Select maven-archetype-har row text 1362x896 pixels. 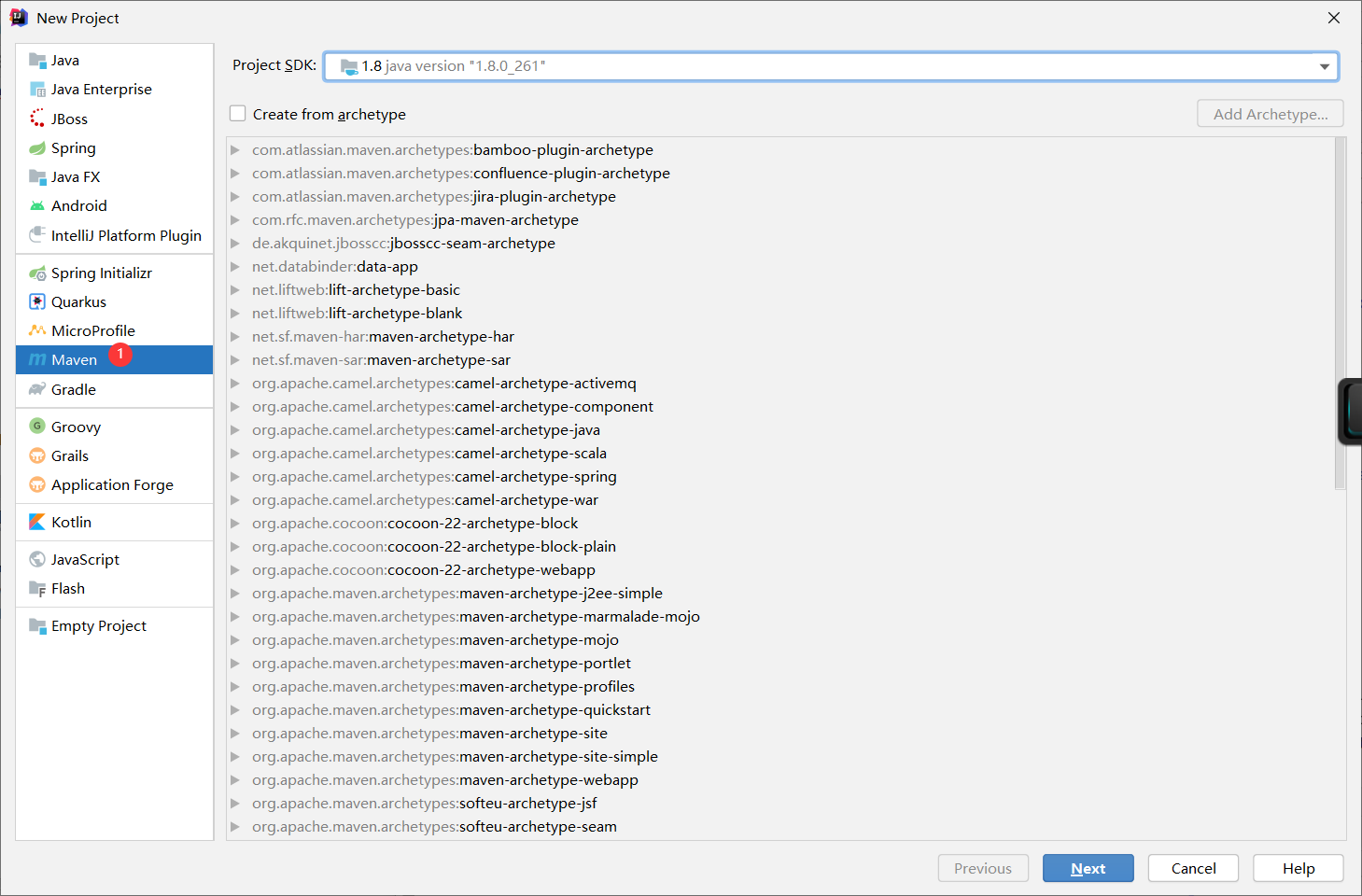tap(383, 337)
